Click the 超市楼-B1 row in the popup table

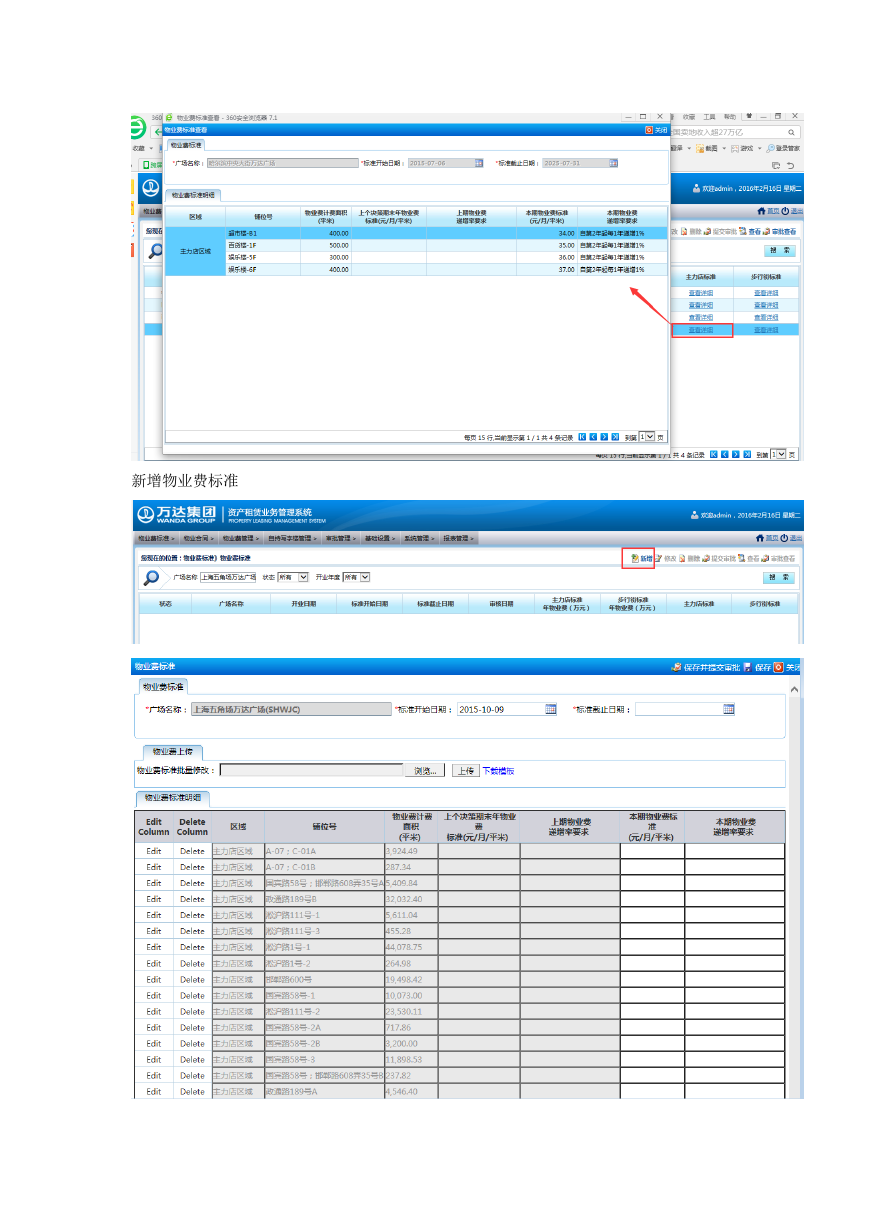pos(416,232)
